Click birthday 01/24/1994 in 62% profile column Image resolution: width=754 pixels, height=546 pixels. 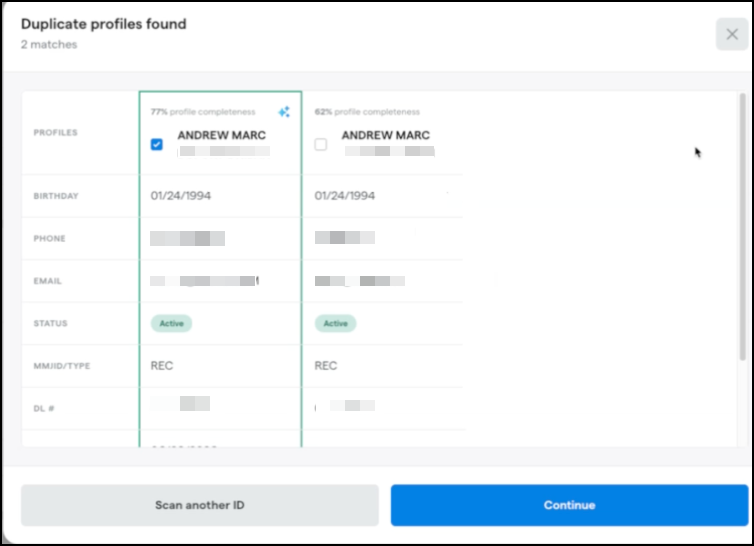345,196
